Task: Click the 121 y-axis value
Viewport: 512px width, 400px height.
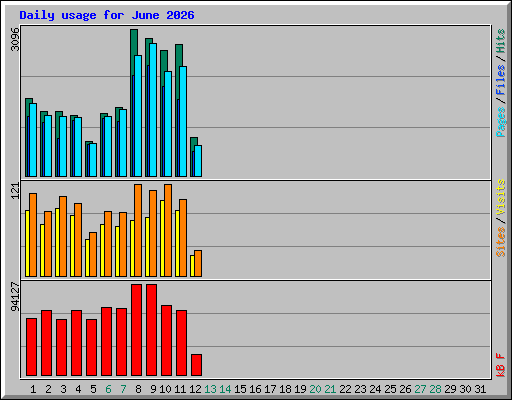Action: (15, 191)
